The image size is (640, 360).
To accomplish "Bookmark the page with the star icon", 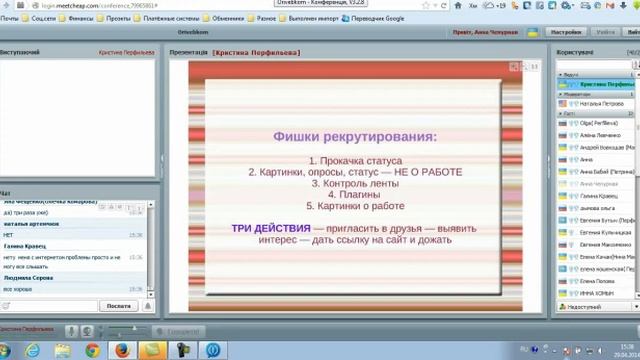I will (426, 5).
